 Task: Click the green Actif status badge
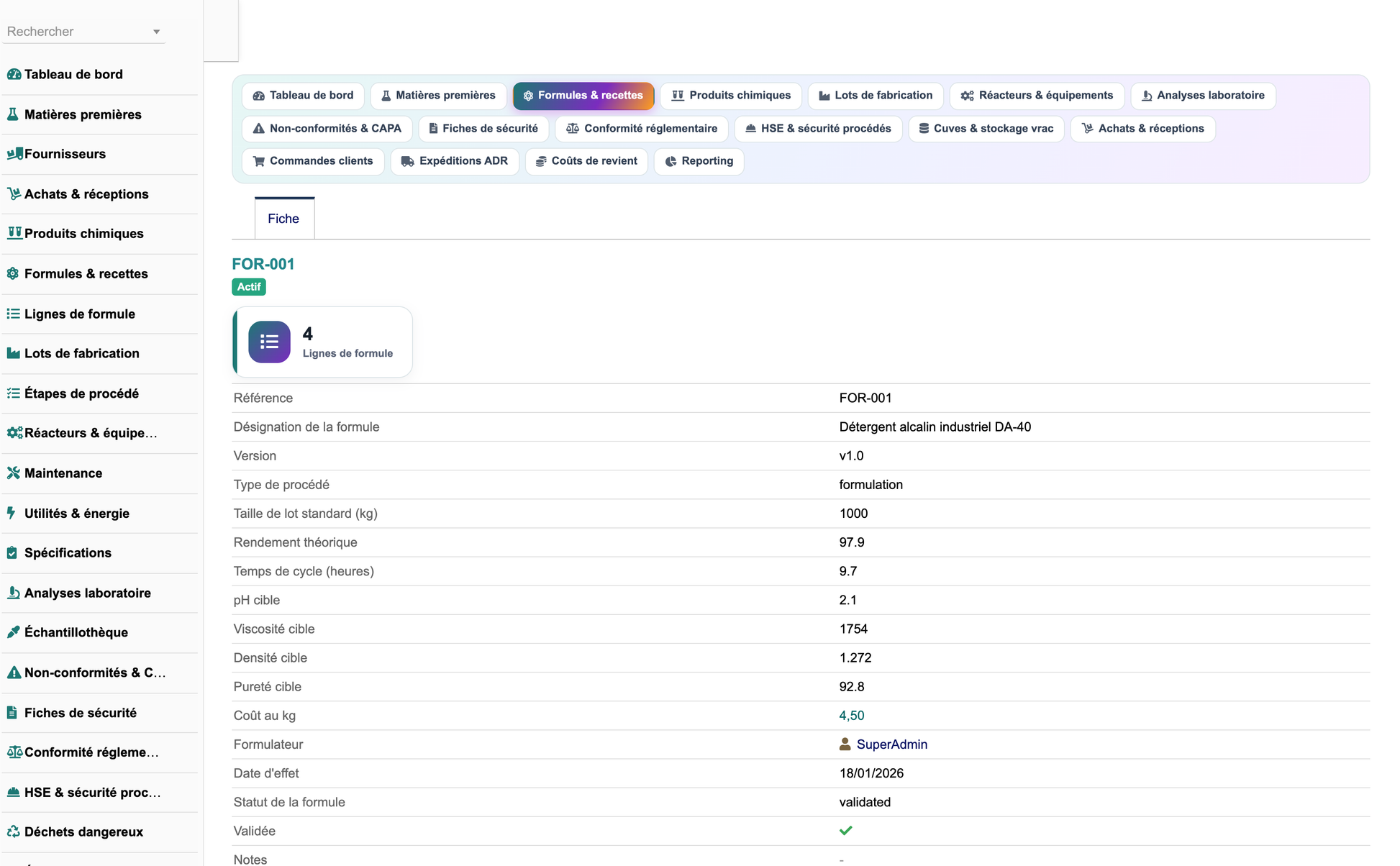249,287
